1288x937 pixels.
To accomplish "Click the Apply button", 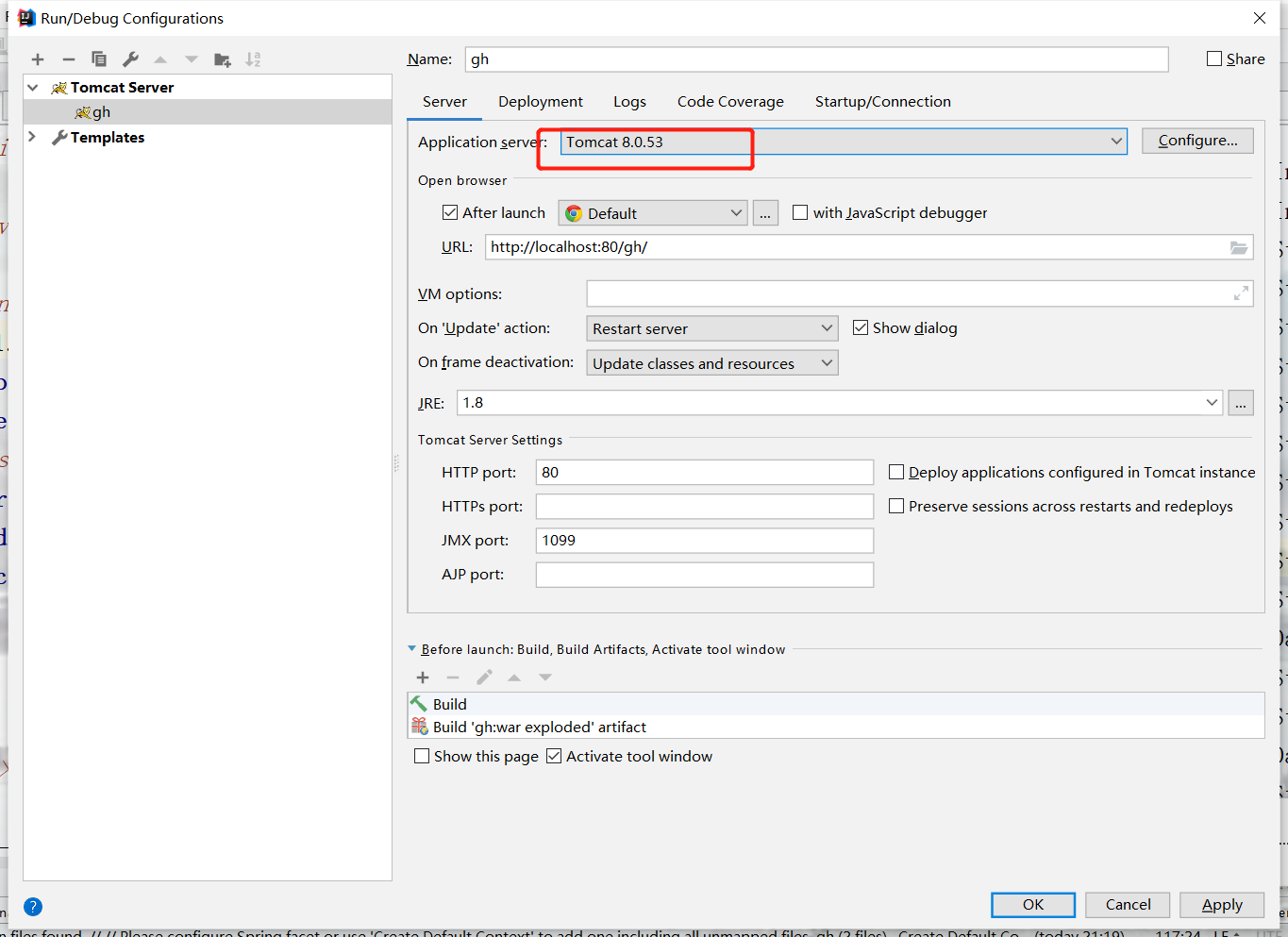I will pos(1222,905).
